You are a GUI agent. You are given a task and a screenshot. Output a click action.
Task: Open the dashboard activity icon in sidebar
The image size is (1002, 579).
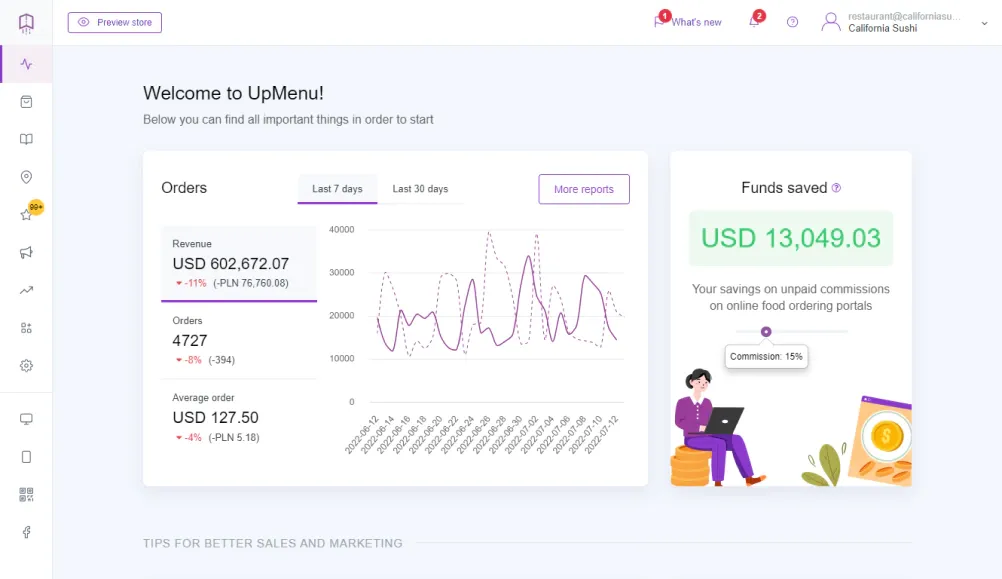pos(26,64)
